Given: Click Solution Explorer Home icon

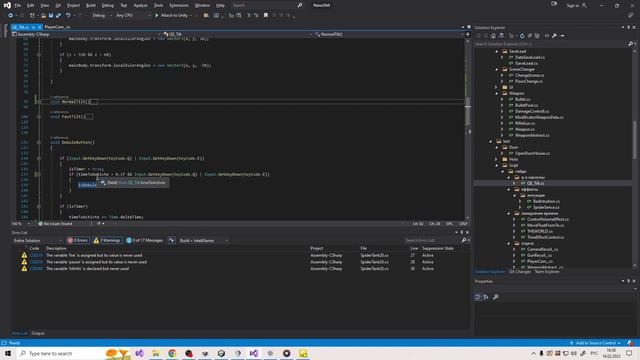Looking at the screenshot, I should 493,36.
